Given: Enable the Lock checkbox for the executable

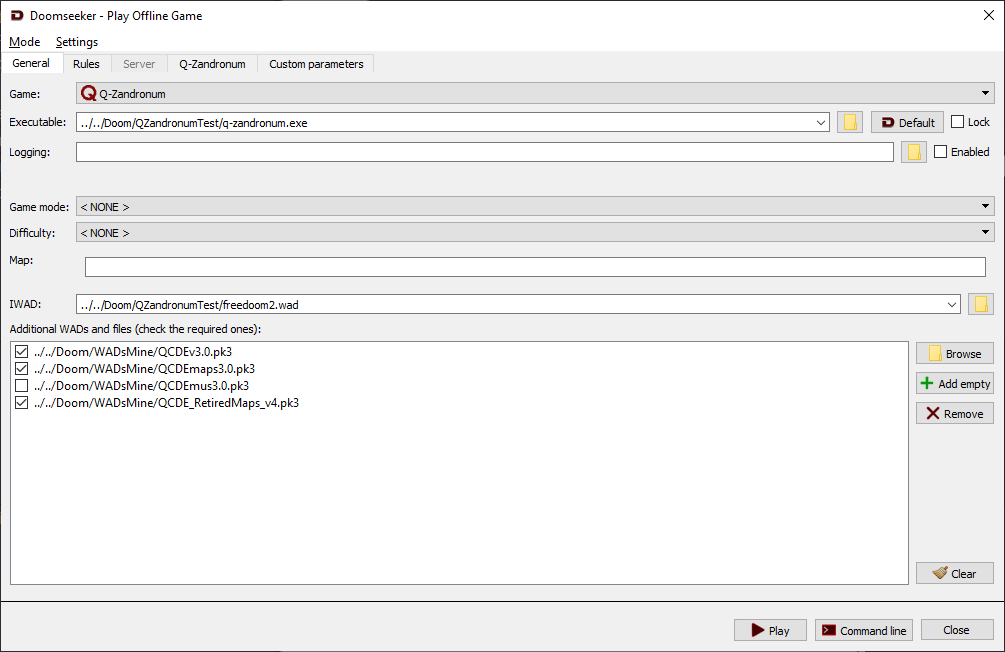Looking at the screenshot, I should tap(958, 122).
